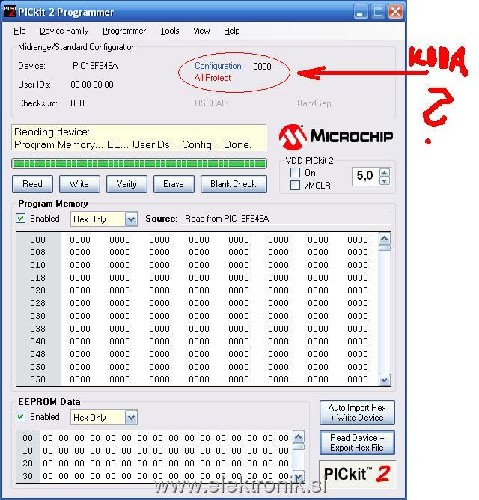This screenshot has width=479, height=500.
Task: Open EEPROM Data Hex Only dropdown
Action: pyautogui.click(x=131, y=417)
